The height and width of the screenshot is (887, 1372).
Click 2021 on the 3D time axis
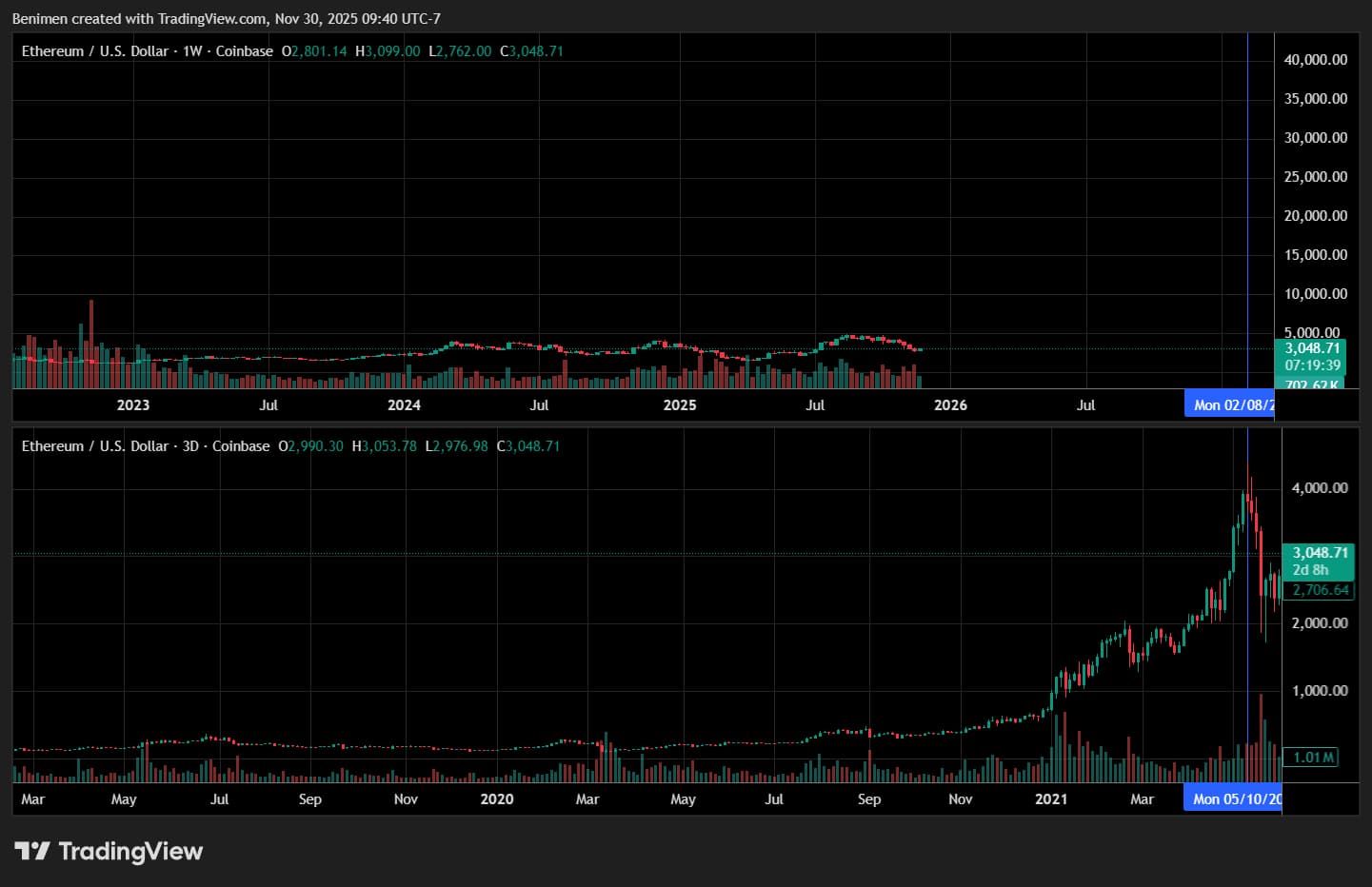pos(1051,799)
